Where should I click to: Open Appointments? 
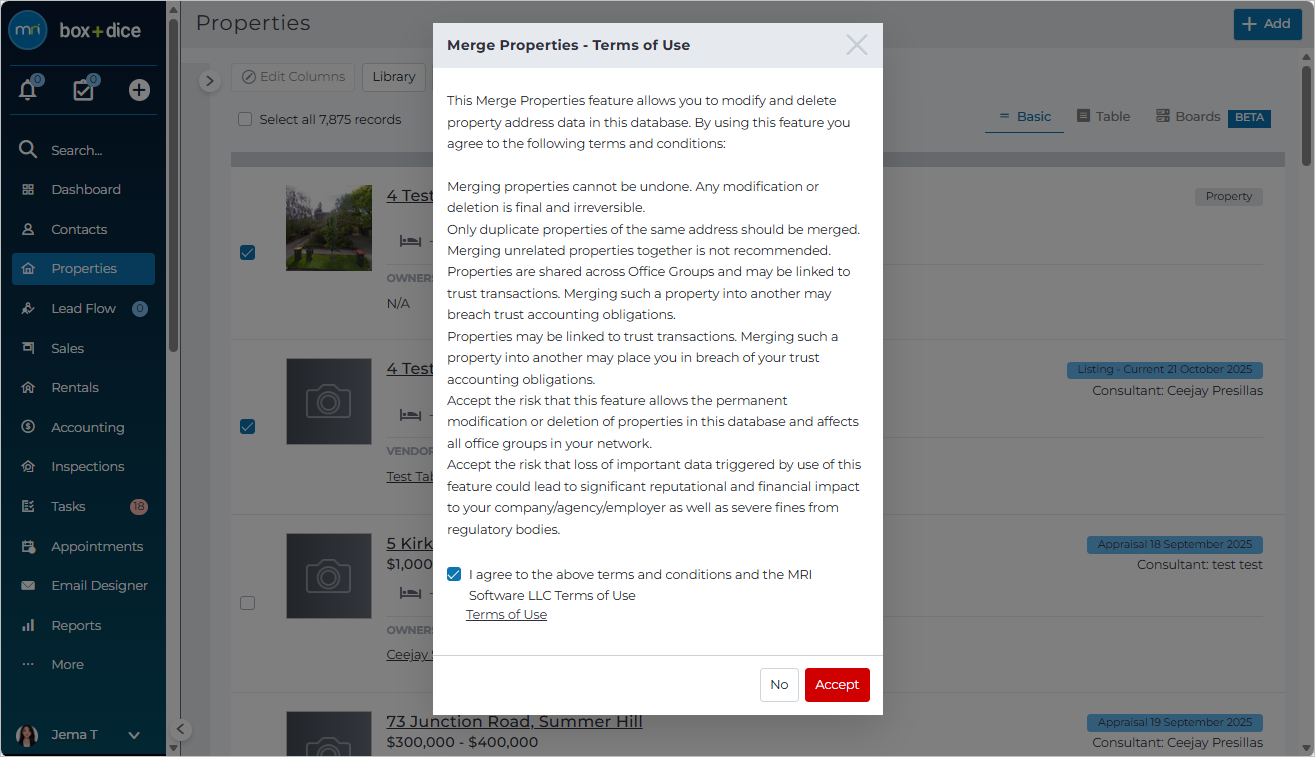(84, 546)
